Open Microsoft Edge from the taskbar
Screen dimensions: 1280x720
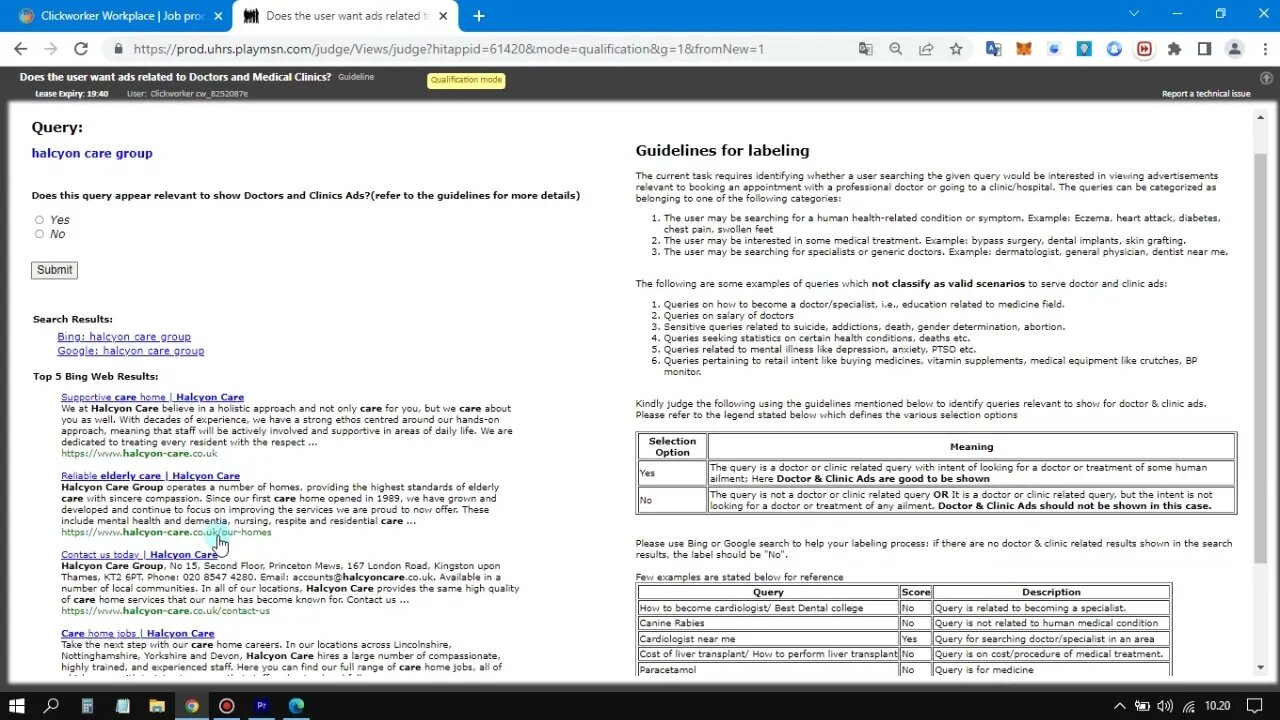click(x=297, y=705)
